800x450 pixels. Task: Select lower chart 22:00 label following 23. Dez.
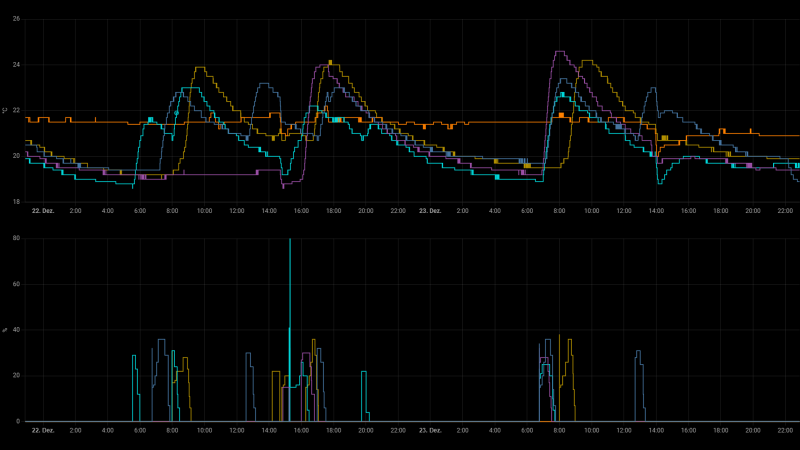point(785,431)
